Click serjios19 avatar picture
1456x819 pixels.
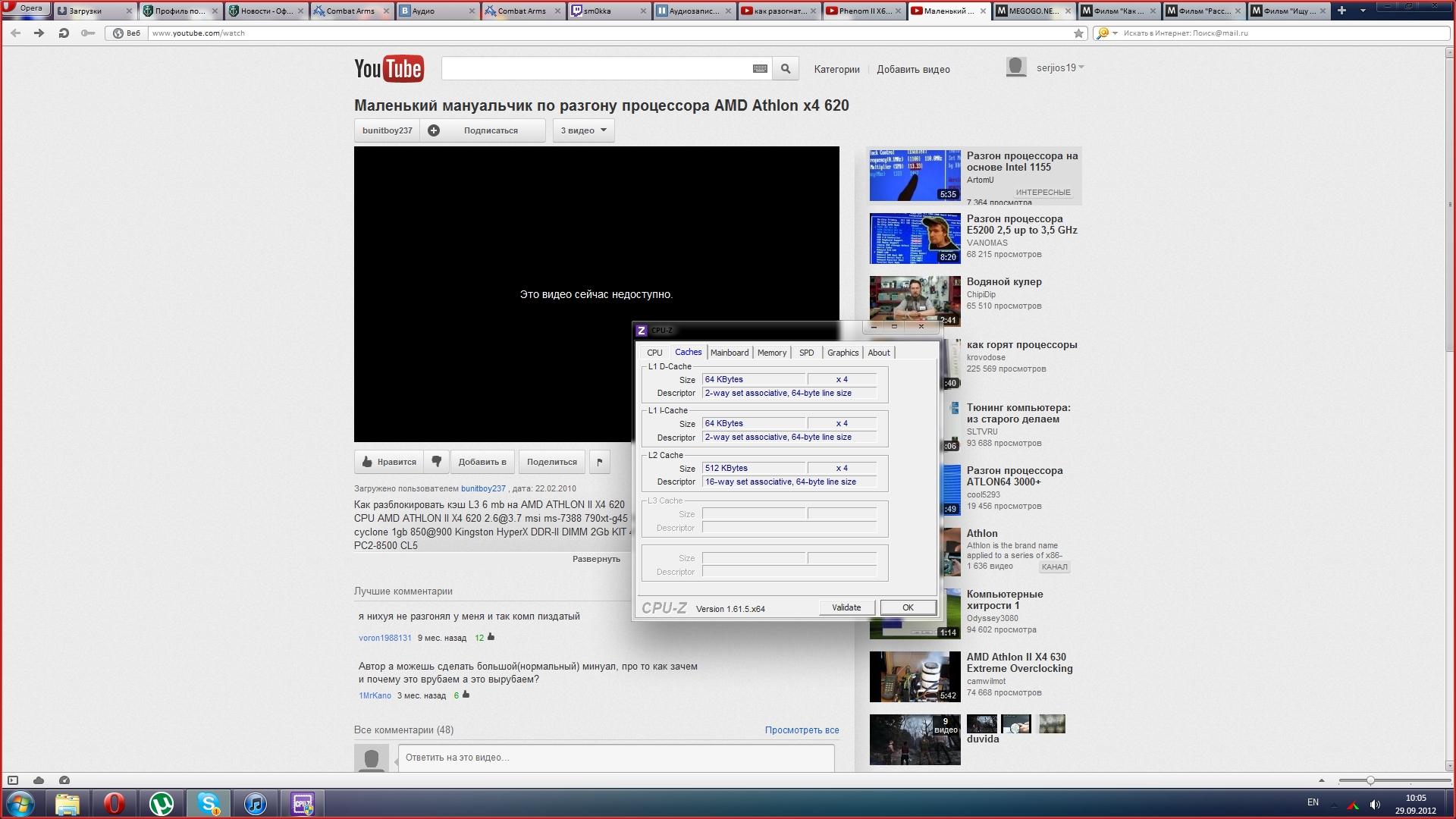pyautogui.click(x=1016, y=67)
